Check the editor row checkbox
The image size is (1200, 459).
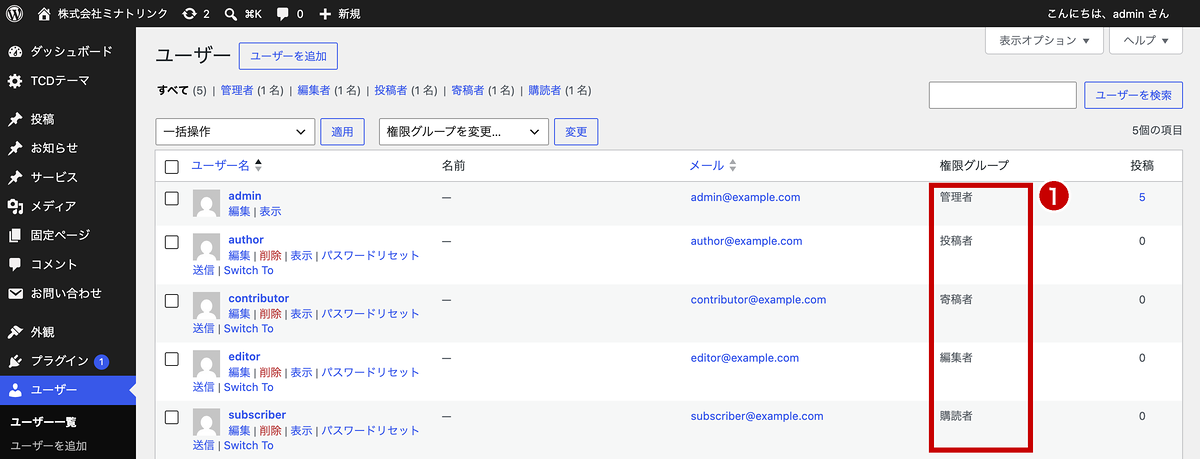[172, 358]
